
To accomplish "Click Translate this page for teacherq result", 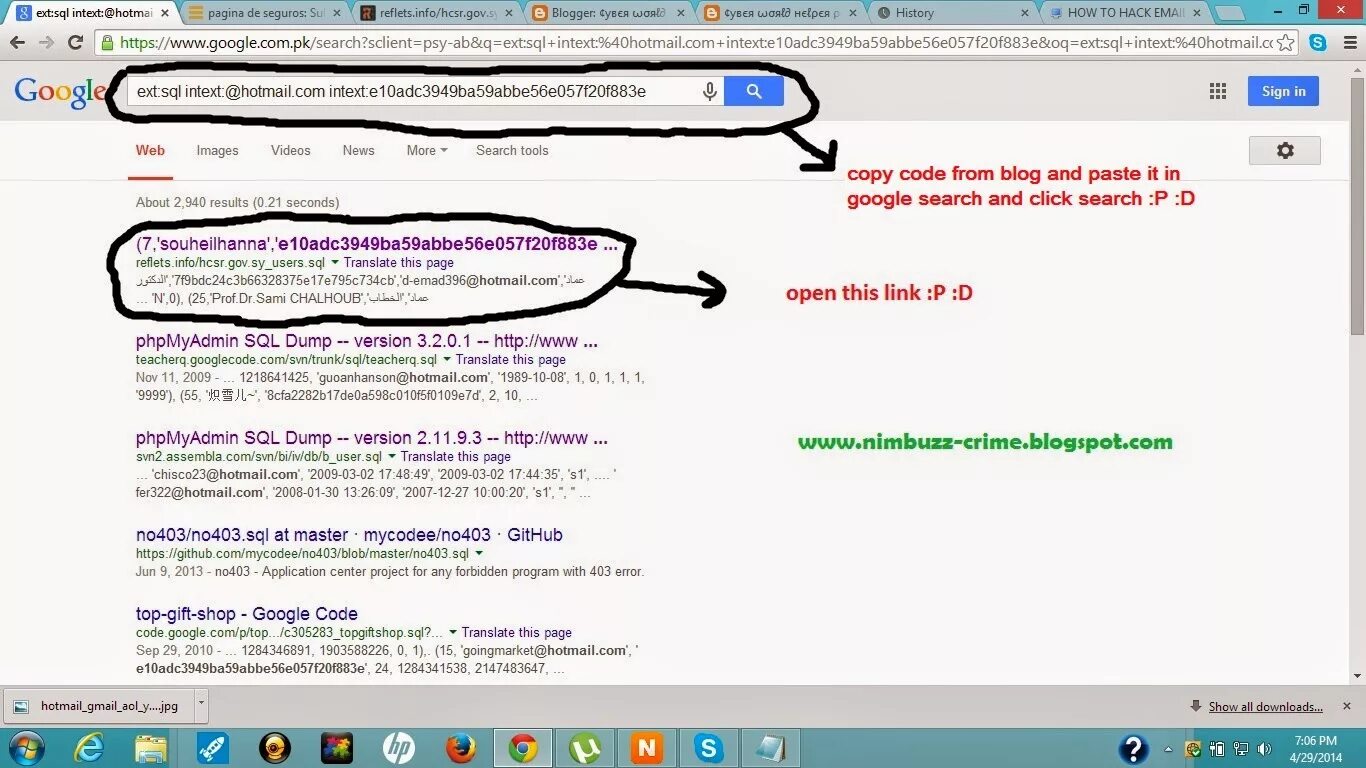I will click(511, 360).
